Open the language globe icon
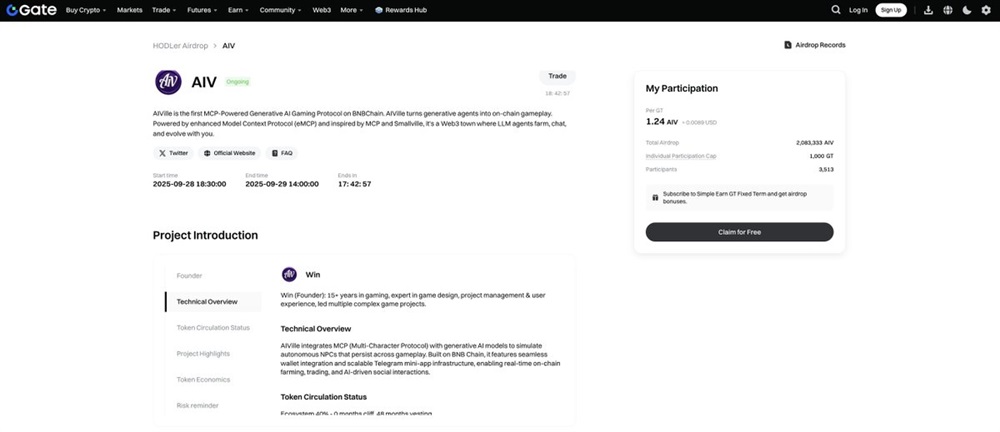Screen dimensions: 1000x432 tap(948, 10)
